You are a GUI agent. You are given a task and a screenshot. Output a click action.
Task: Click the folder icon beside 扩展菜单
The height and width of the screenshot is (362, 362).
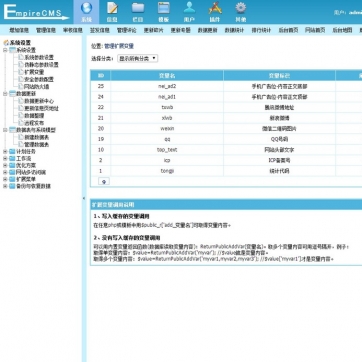point(12,179)
